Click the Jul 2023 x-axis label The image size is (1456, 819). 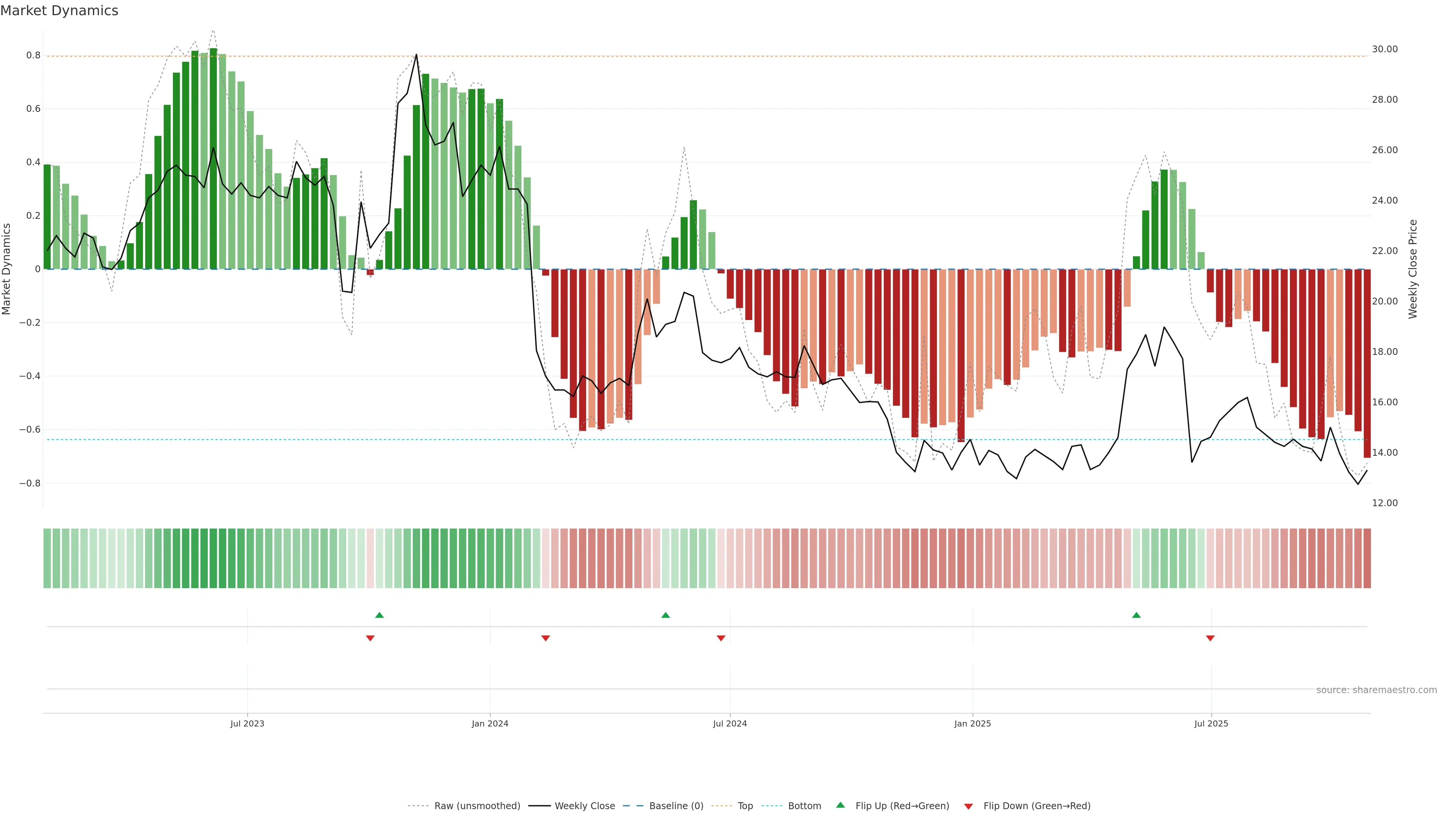[247, 723]
